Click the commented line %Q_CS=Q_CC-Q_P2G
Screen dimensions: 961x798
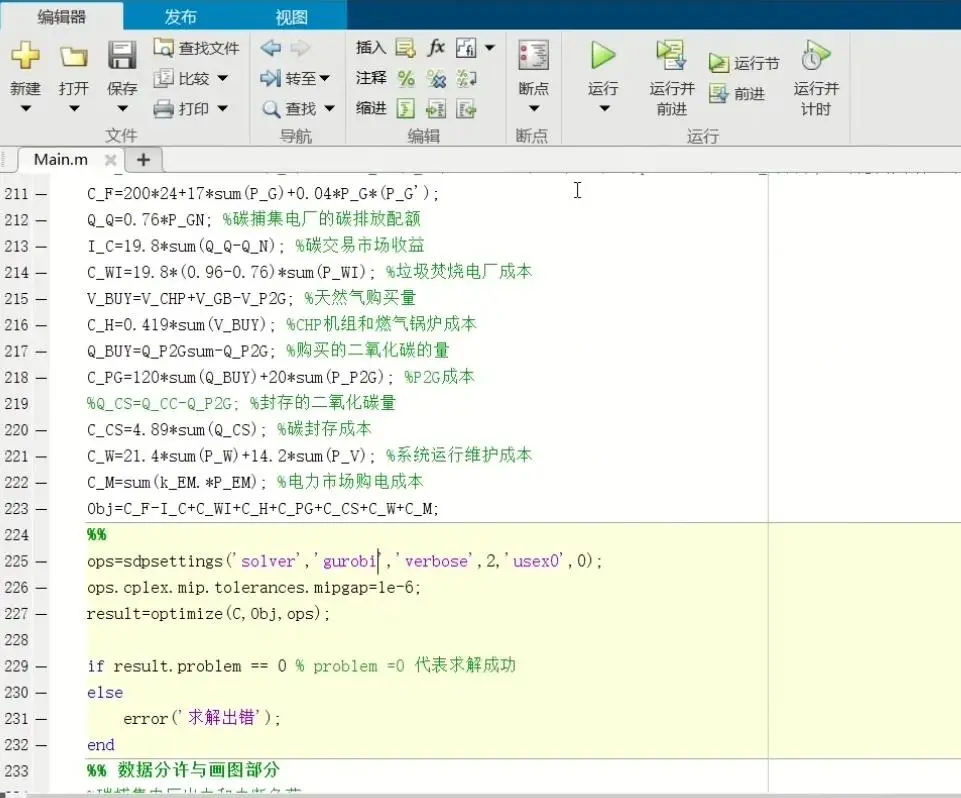pos(241,403)
